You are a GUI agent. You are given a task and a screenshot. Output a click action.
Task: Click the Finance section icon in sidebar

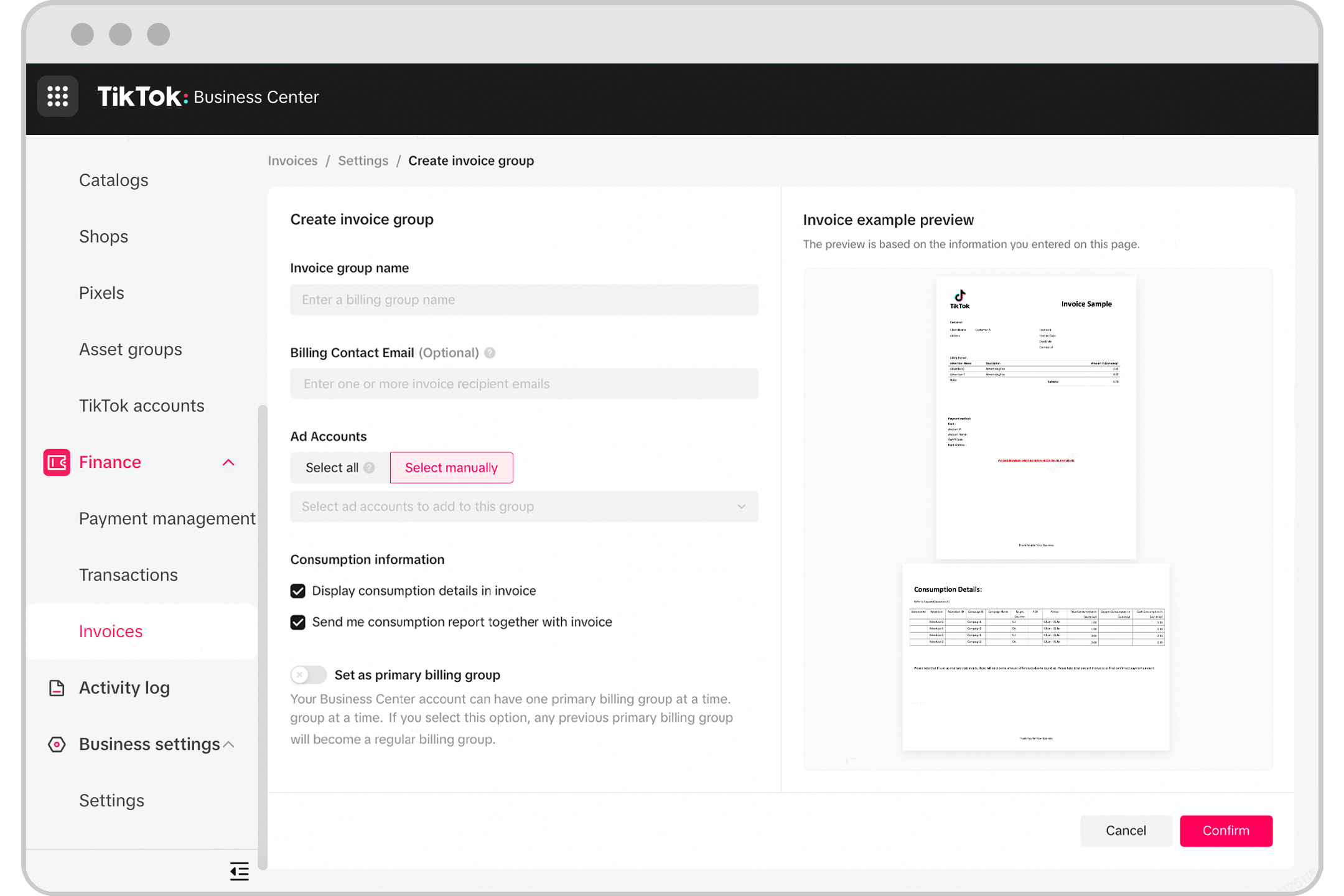click(57, 462)
